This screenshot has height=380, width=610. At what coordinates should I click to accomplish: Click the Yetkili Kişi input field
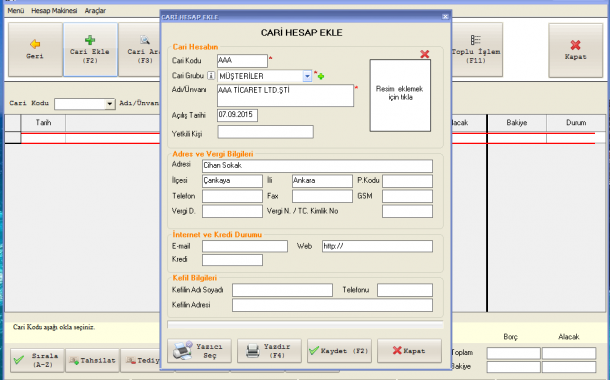pos(265,132)
